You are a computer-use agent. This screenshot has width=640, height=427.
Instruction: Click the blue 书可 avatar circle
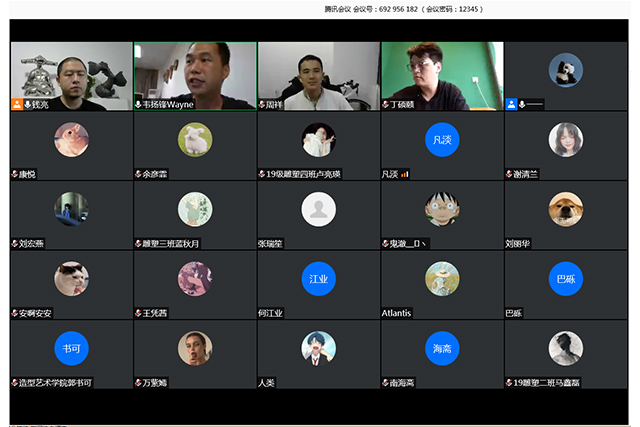point(71,347)
